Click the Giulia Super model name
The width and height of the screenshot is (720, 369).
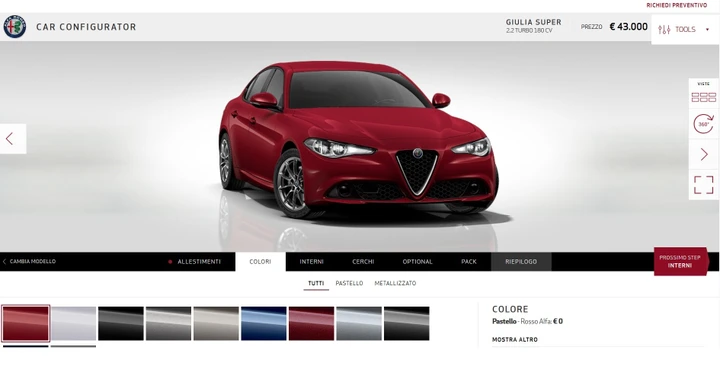click(x=534, y=22)
